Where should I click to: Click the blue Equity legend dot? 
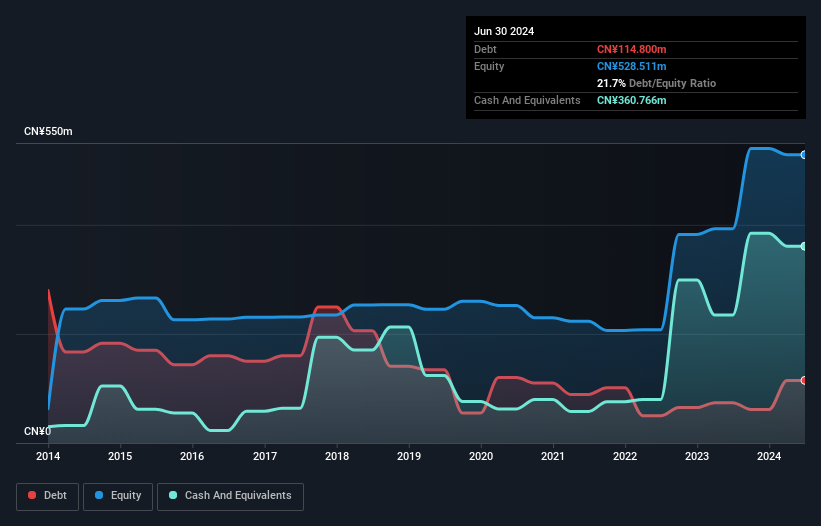[x=99, y=495]
